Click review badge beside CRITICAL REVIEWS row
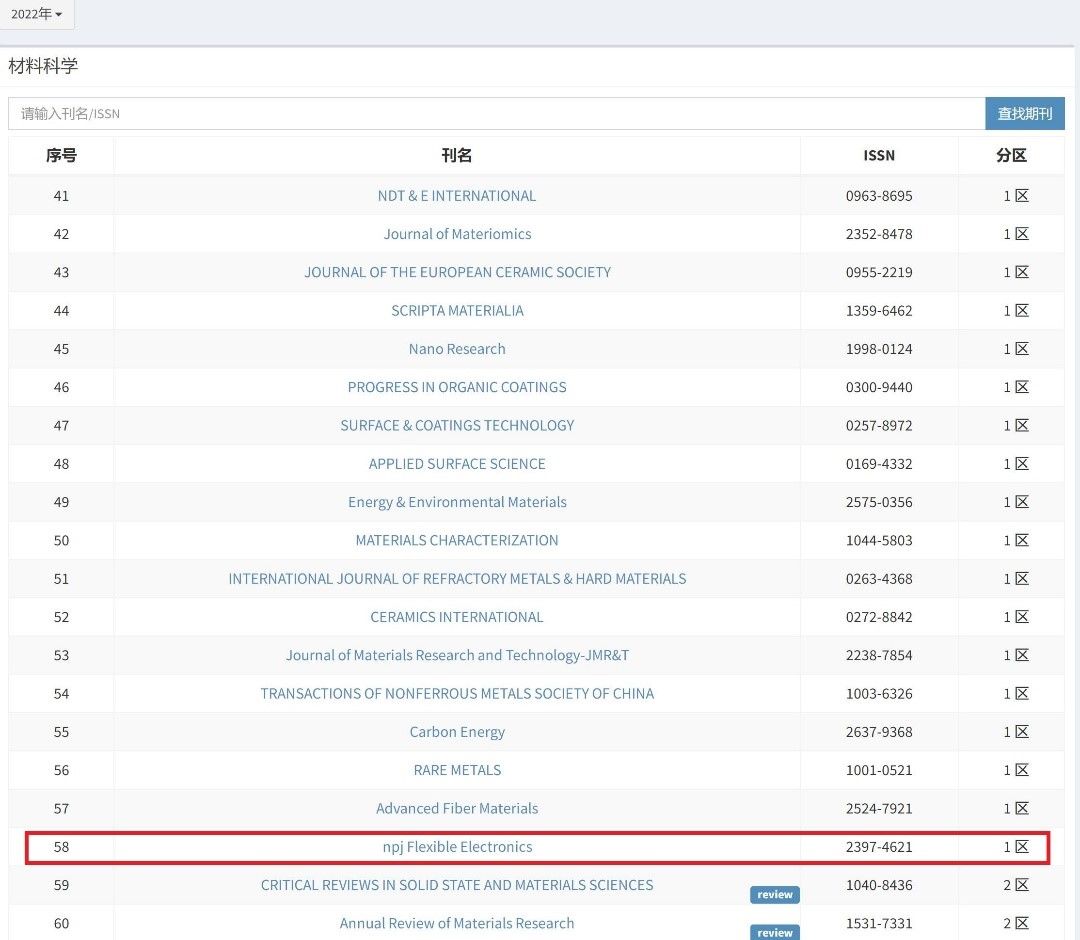 [x=774, y=895]
